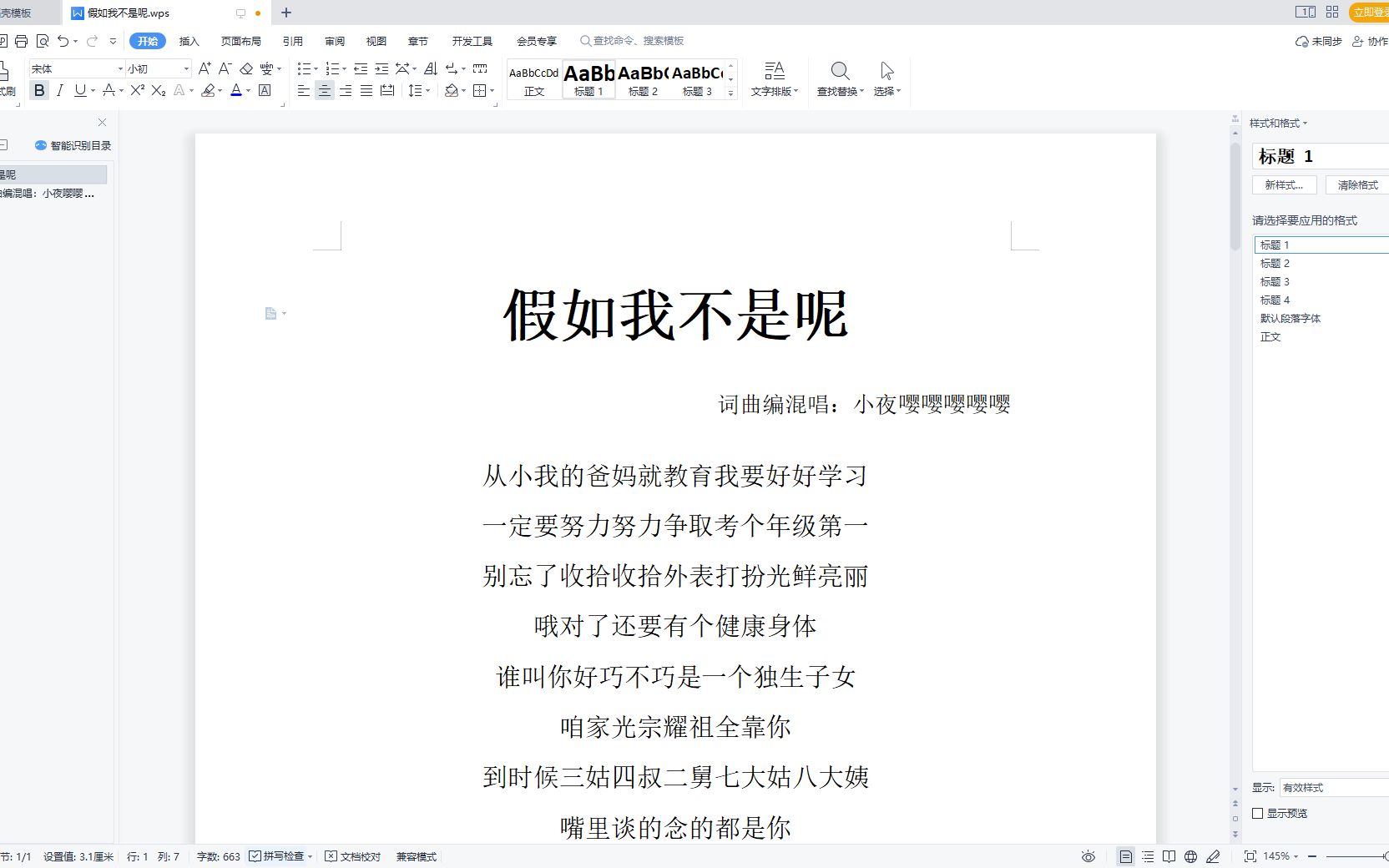Click the 智能识别目录 button in navigation pane
This screenshot has width=1389, height=868.
point(73,145)
